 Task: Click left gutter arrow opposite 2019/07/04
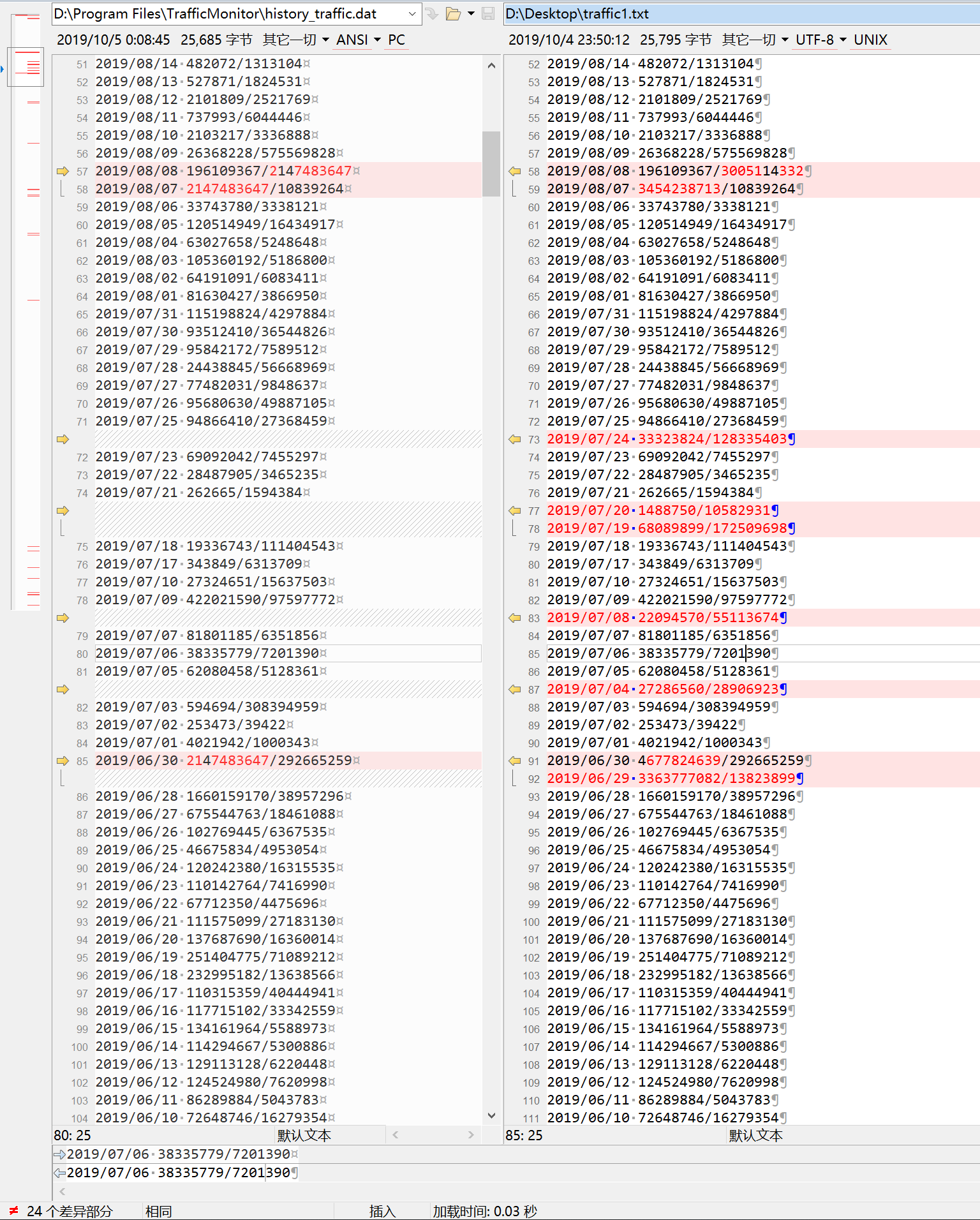63,689
